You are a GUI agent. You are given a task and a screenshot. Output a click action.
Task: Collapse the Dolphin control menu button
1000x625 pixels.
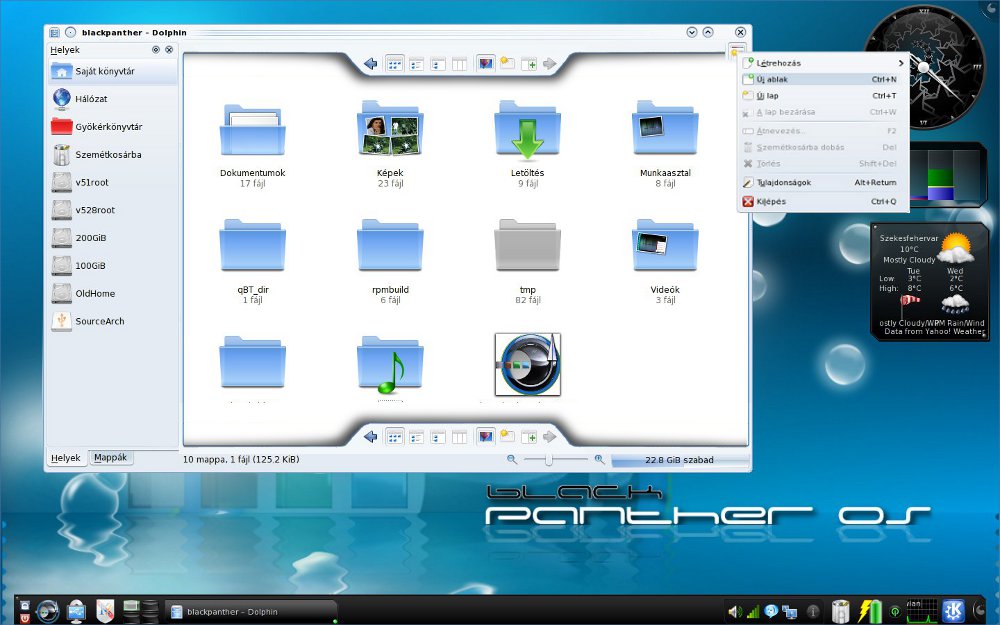tap(737, 50)
